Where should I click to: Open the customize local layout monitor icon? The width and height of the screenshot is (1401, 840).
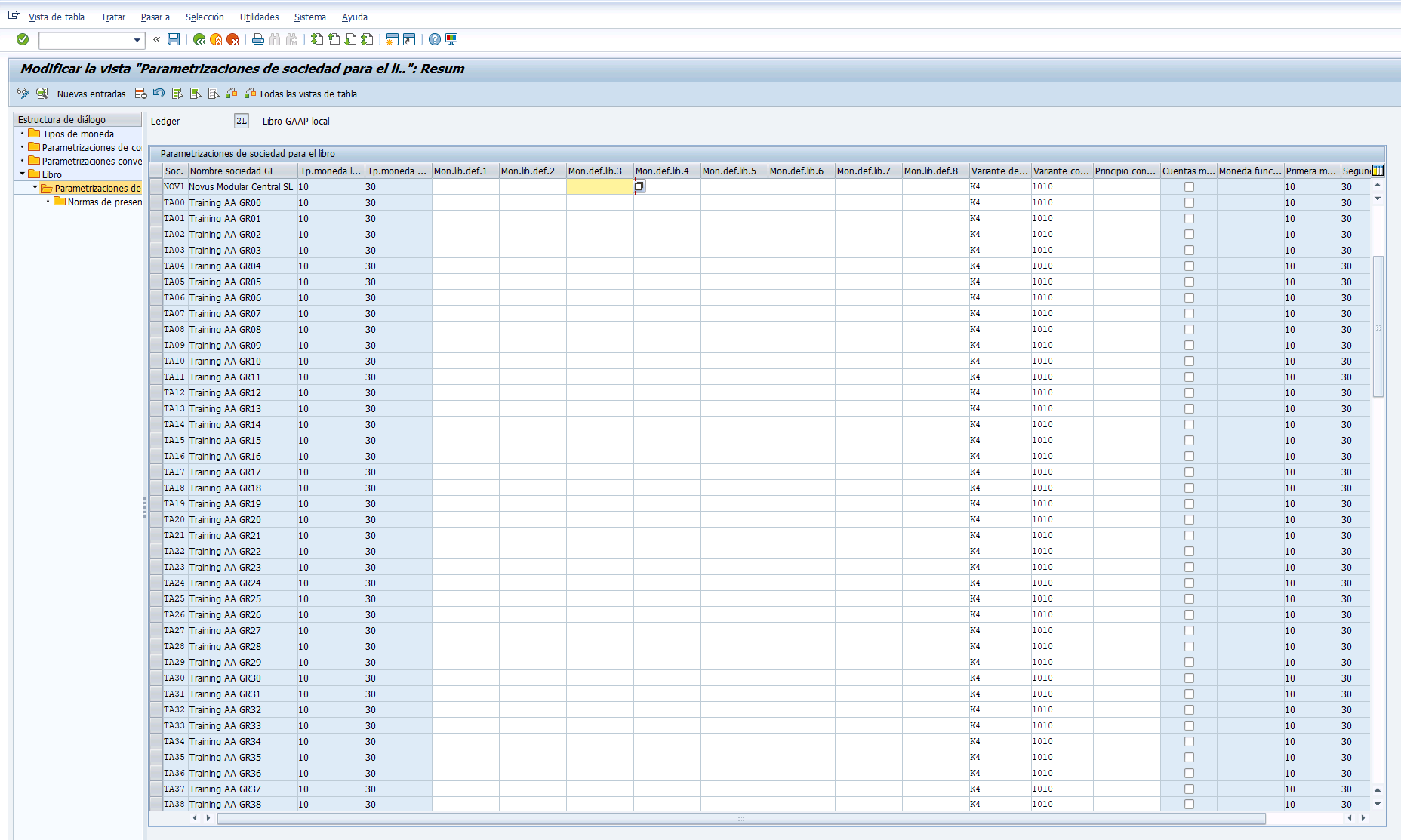click(x=451, y=39)
